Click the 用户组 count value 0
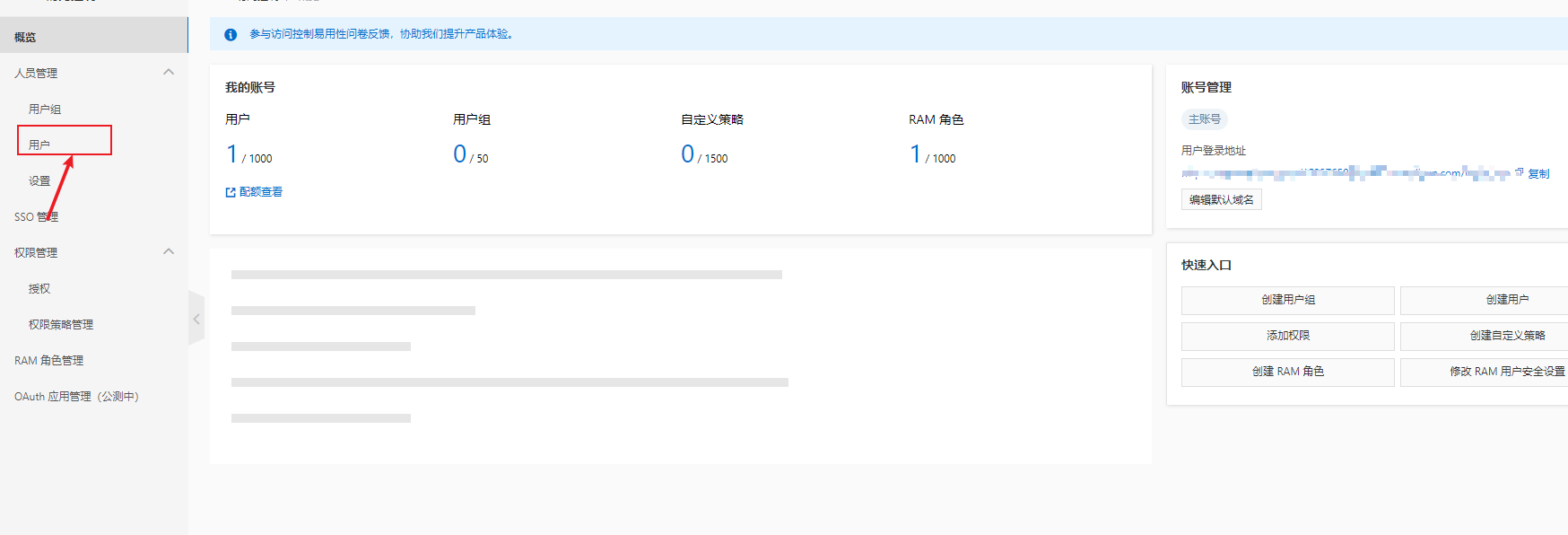The height and width of the screenshot is (535, 1568). (460, 154)
